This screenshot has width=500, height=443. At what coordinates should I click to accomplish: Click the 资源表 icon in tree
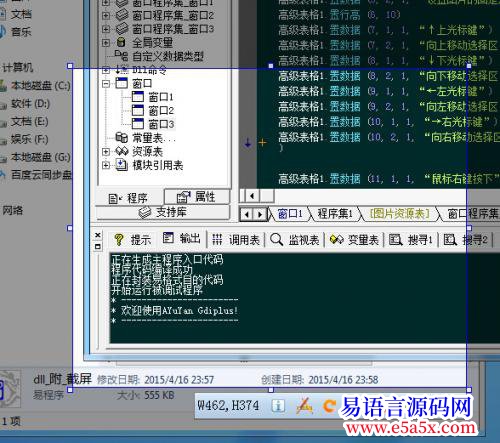pos(122,151)
